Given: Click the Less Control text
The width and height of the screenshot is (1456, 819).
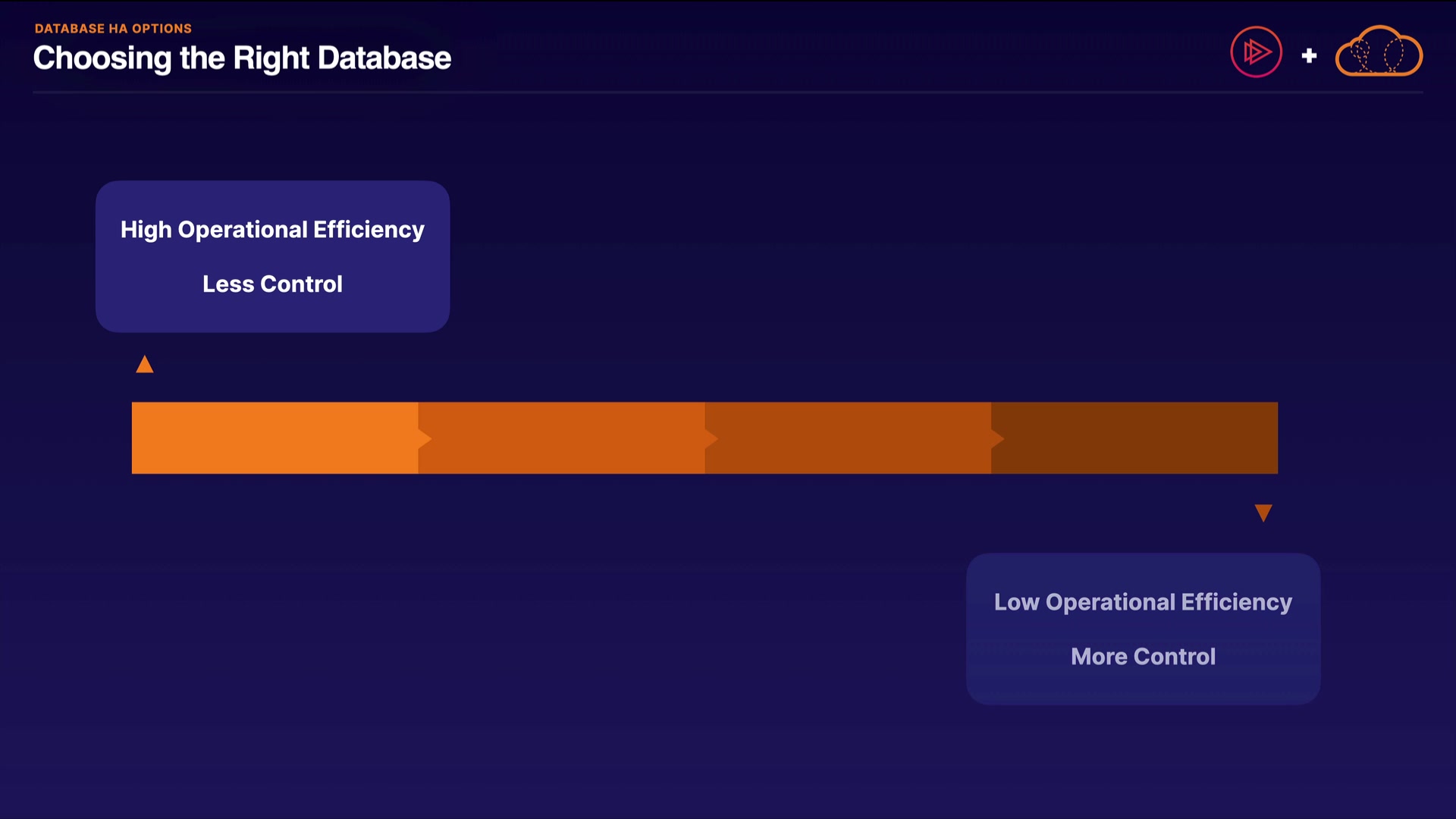Looking at the screenshot, I should 272,284.
